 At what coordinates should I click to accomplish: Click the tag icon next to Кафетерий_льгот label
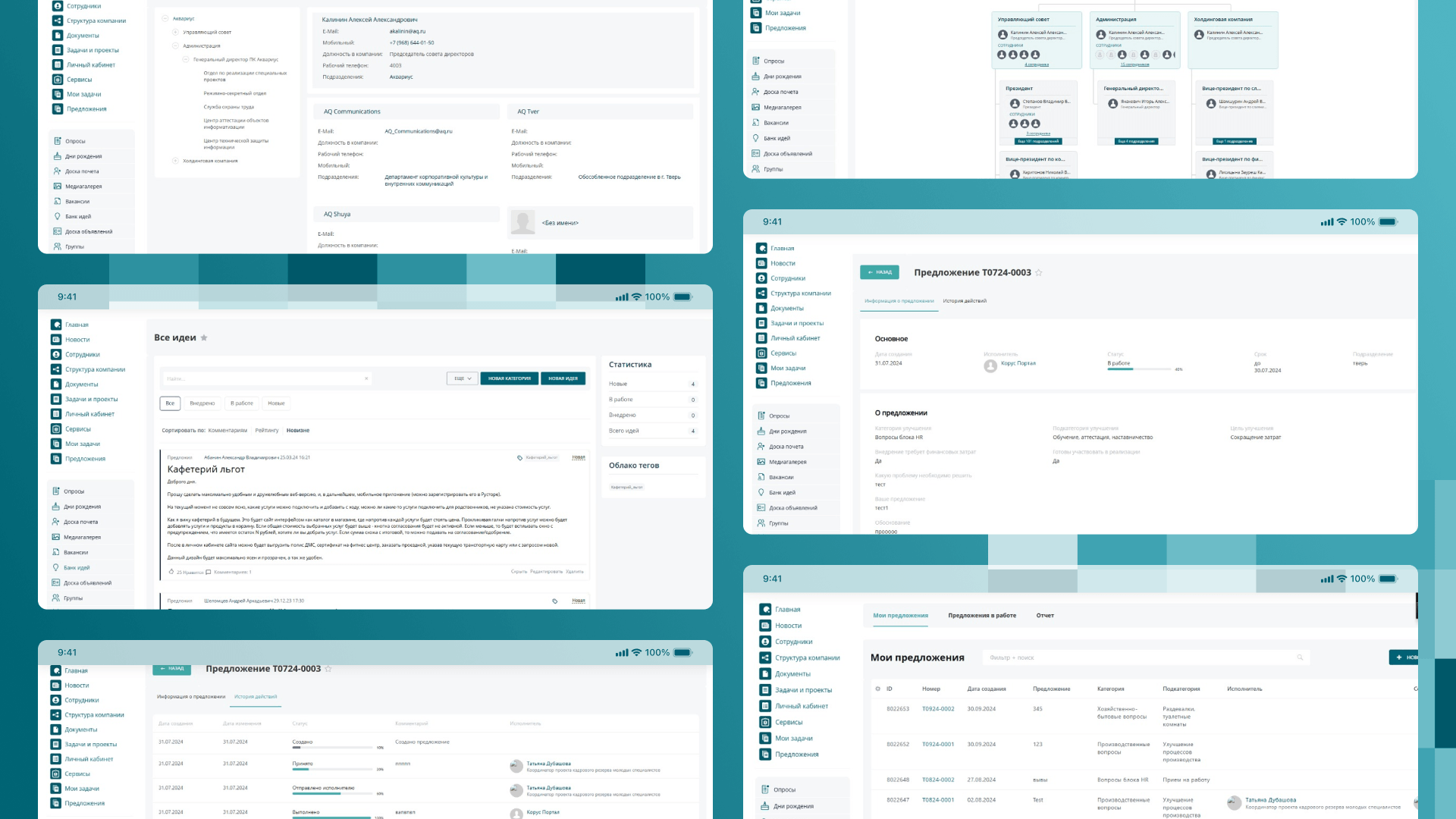pos(519,457)
